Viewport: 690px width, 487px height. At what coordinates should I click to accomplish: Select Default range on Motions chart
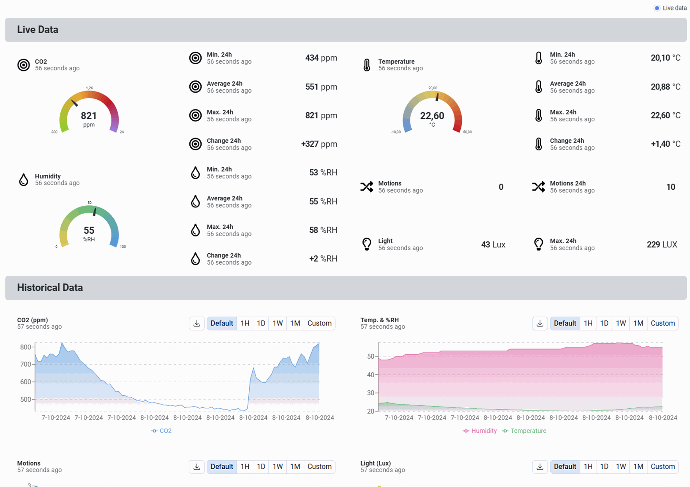(x=222, y=466)
